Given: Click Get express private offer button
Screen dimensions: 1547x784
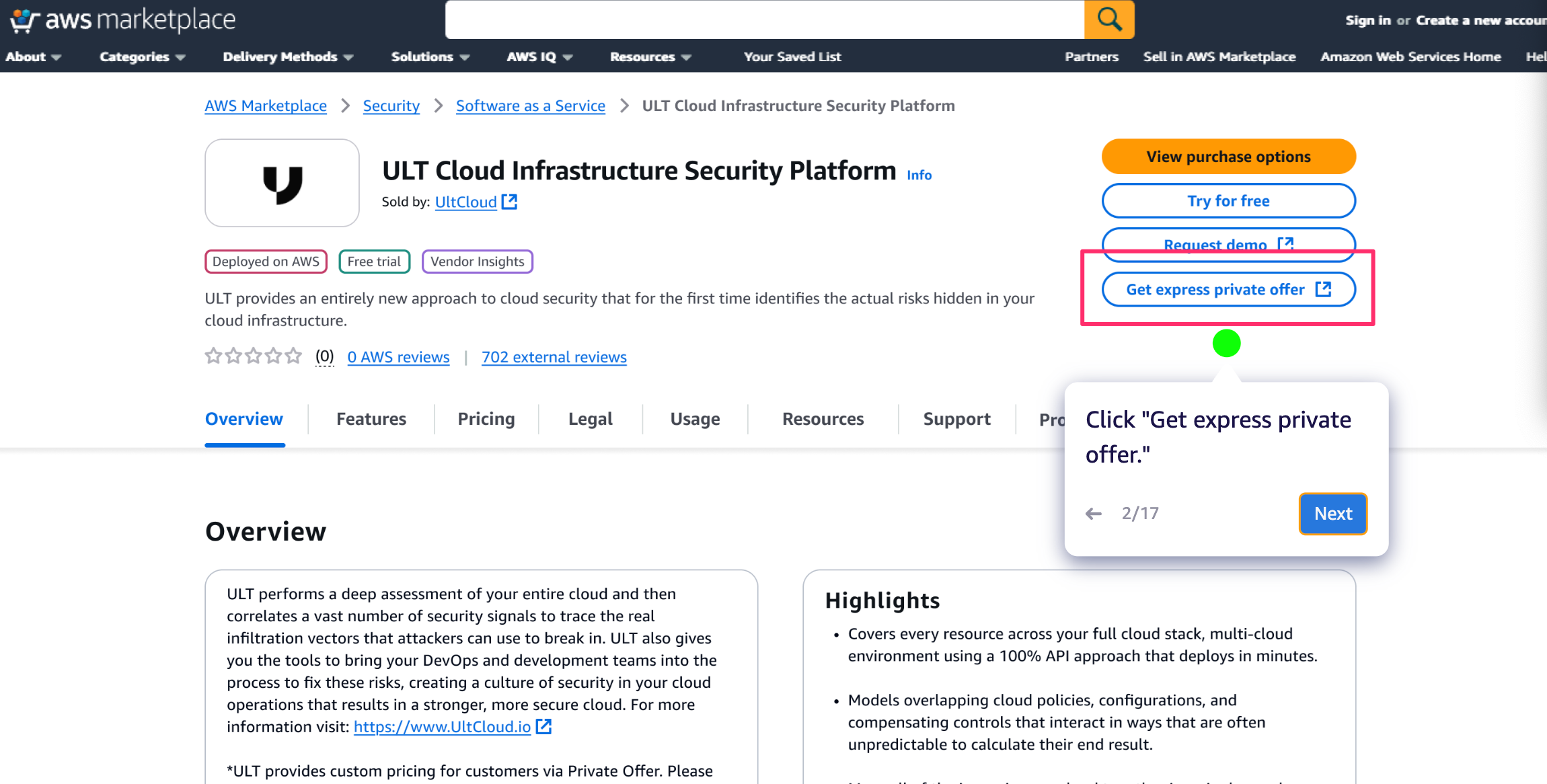Looking at the screenshot, I should click(x=1228, y=290).
